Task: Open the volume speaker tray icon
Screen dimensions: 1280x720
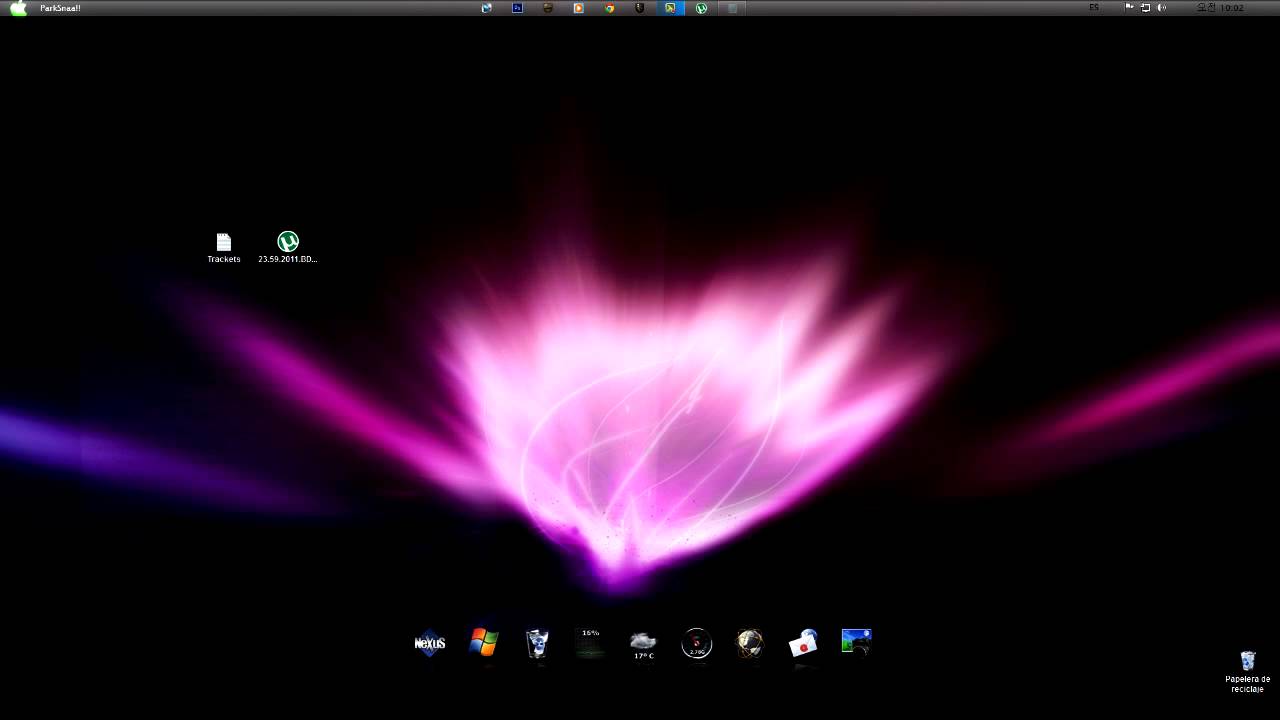Action: (x=1162, y=7)
